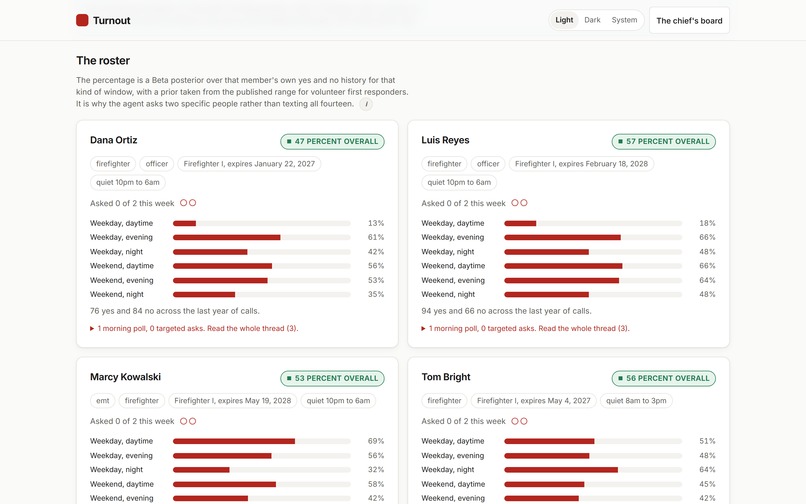
Task: Select the name Marcy Kowalski
Action: 125,377
